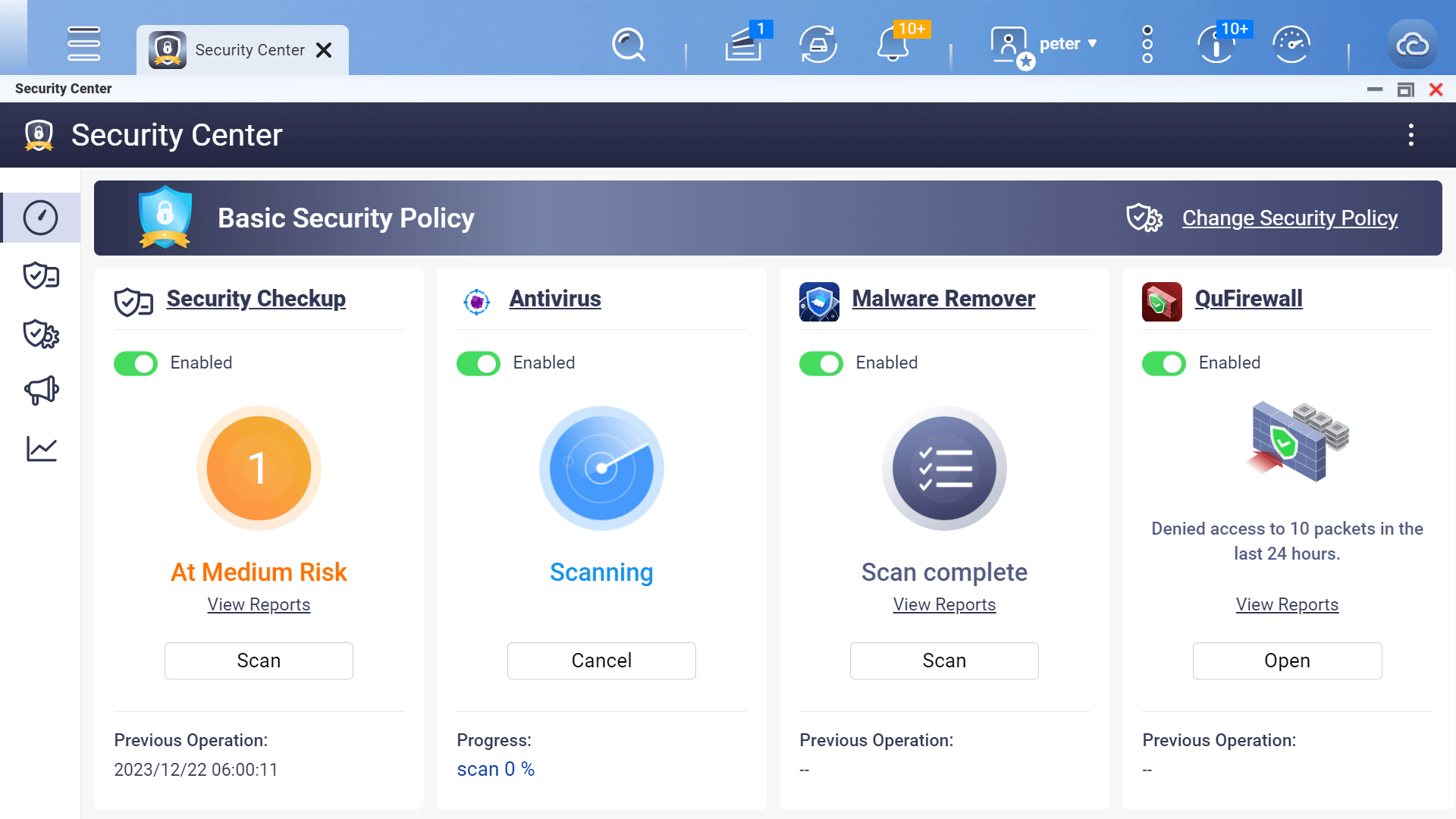Click the QNAP cloud icon at top right
The image size is (1456, 819).
click(1412, 44)
